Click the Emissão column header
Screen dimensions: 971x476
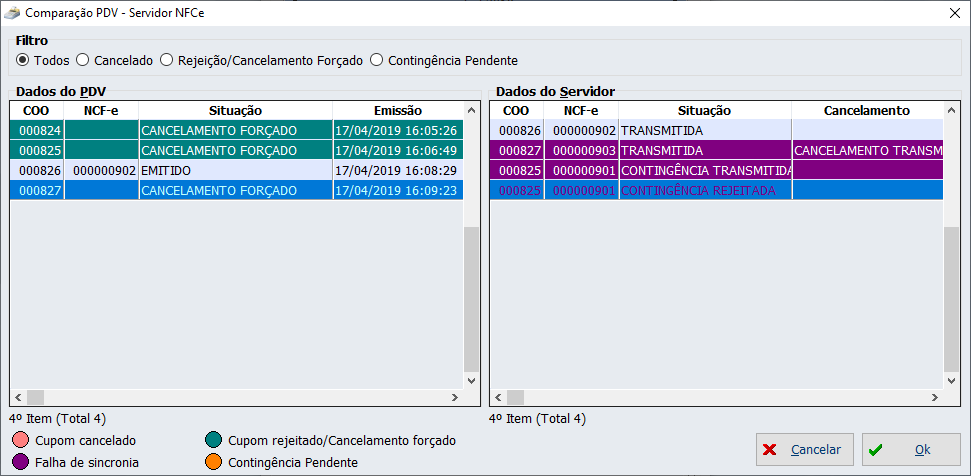pyautogui.click(x=397, y=110)
